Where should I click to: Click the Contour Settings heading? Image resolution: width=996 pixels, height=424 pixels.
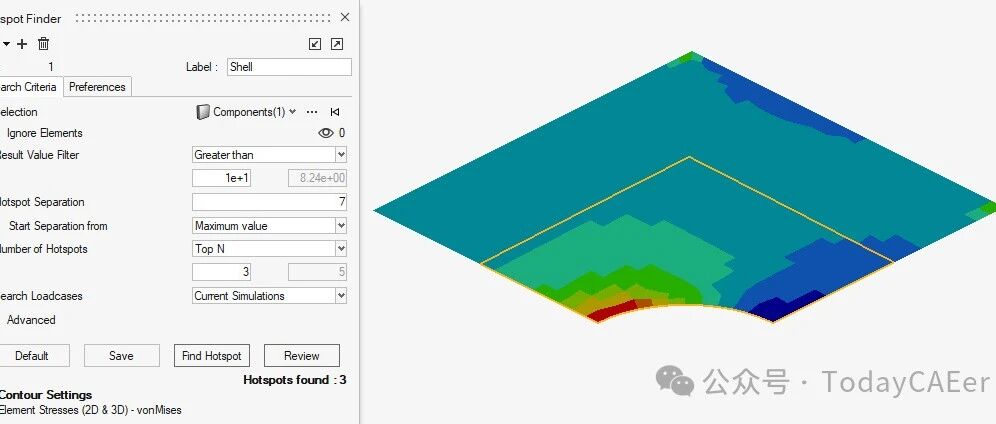click(46, 395)
